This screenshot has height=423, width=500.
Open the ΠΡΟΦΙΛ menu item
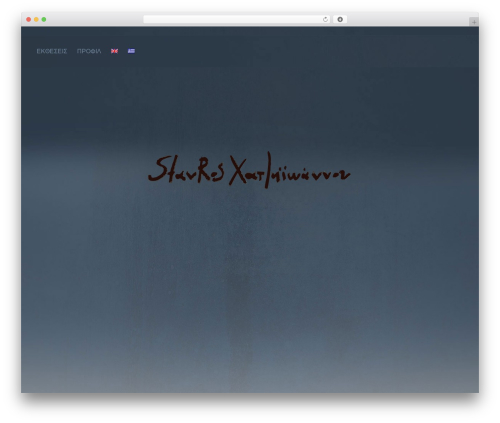pos(89,51)
